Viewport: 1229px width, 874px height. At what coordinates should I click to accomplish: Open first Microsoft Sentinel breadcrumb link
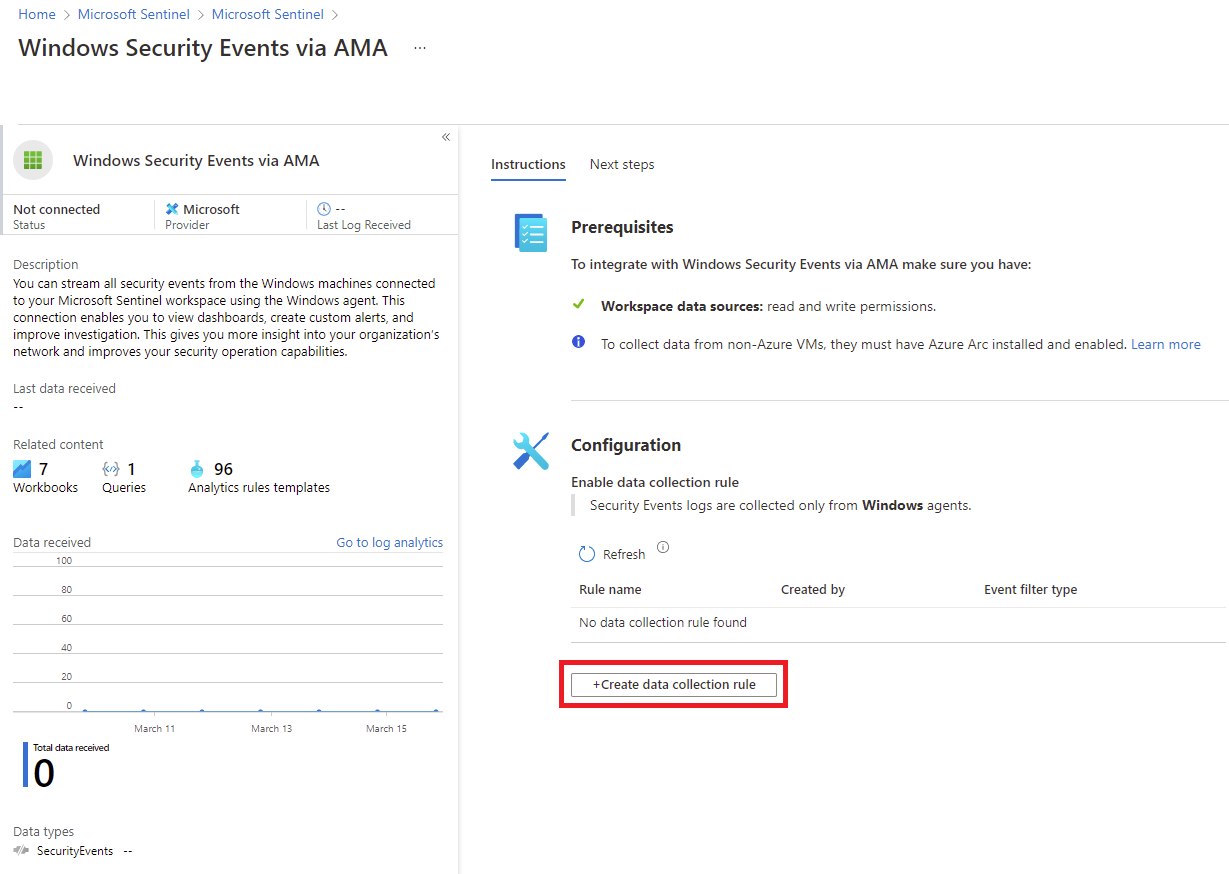[x=134, y=14]
